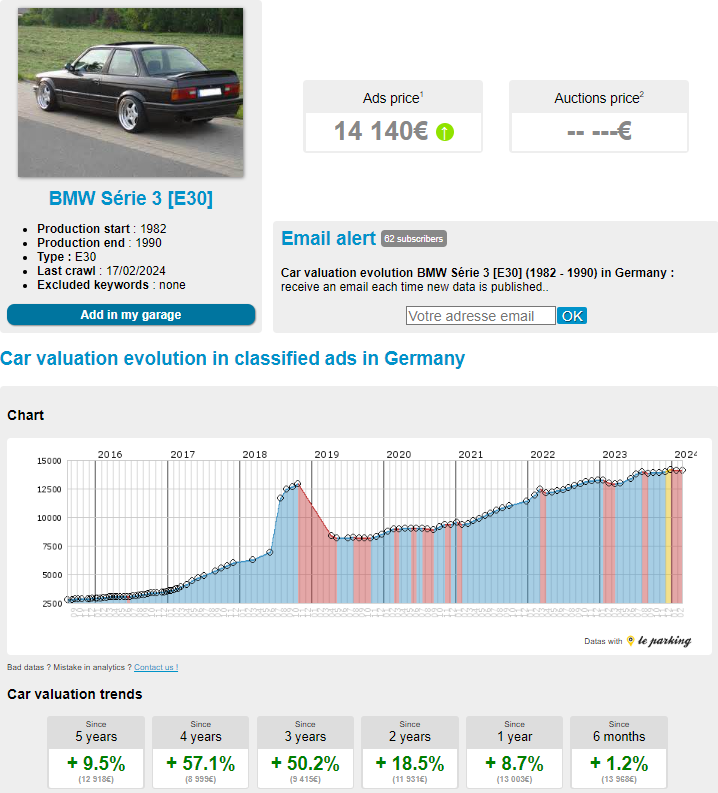Click the 2023 year label on chart
The height and width of the screenshot is (793, 718).
click(x=615, y=454)
